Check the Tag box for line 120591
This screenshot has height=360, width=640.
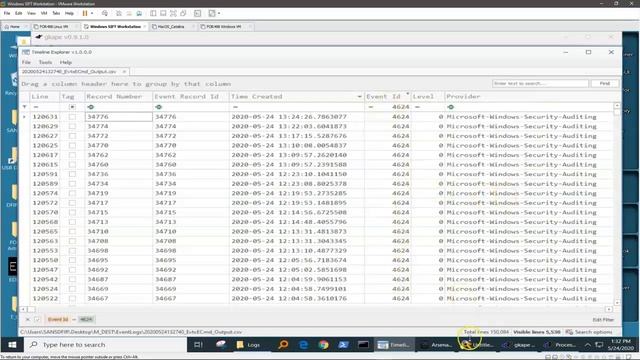point(72,174)
